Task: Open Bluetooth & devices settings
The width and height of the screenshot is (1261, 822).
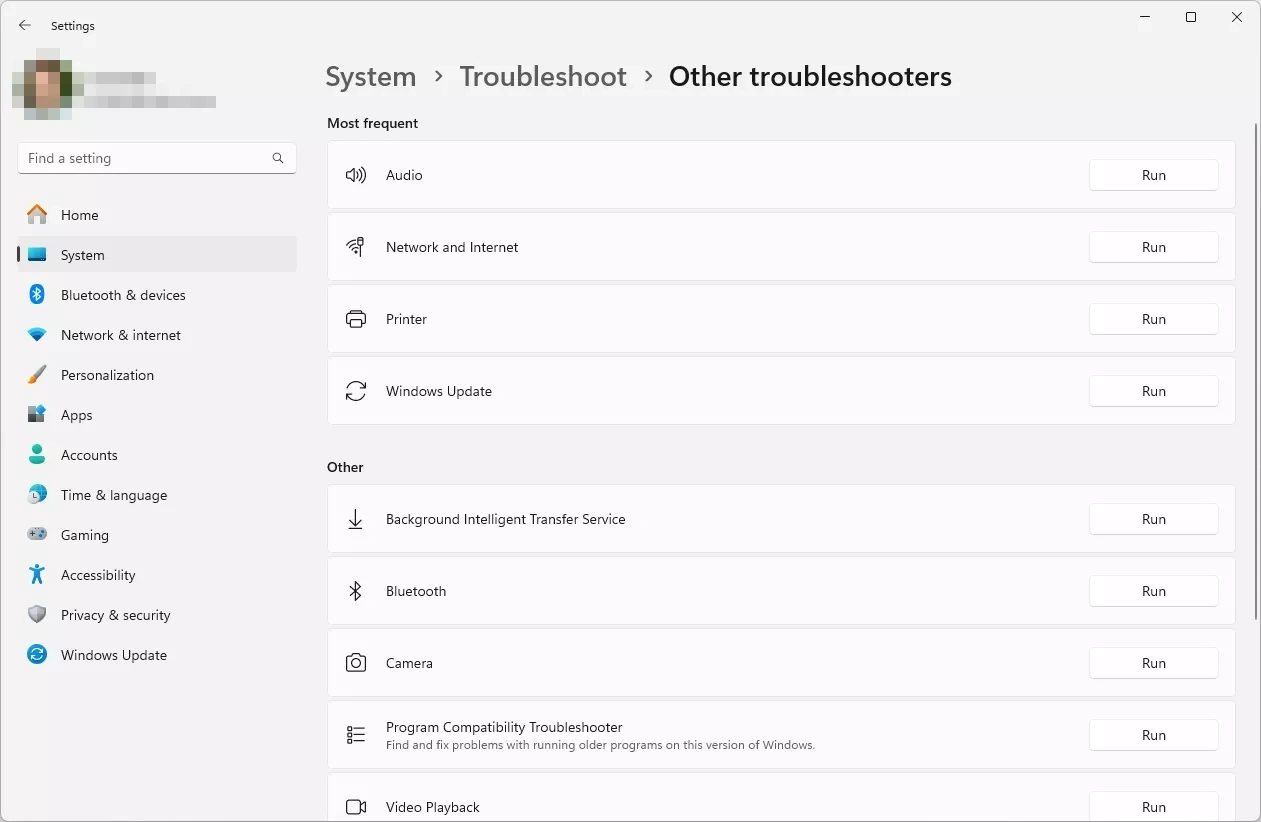Action: pos(157,295)
